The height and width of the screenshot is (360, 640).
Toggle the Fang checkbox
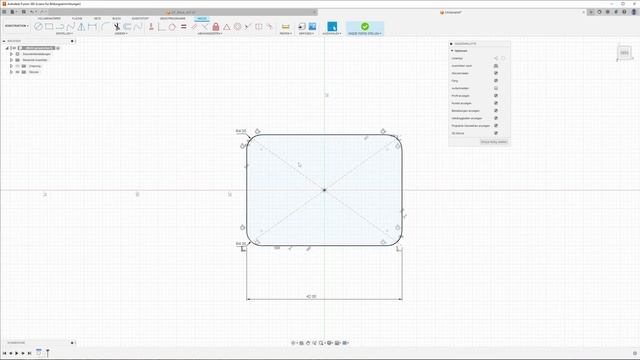496,80
